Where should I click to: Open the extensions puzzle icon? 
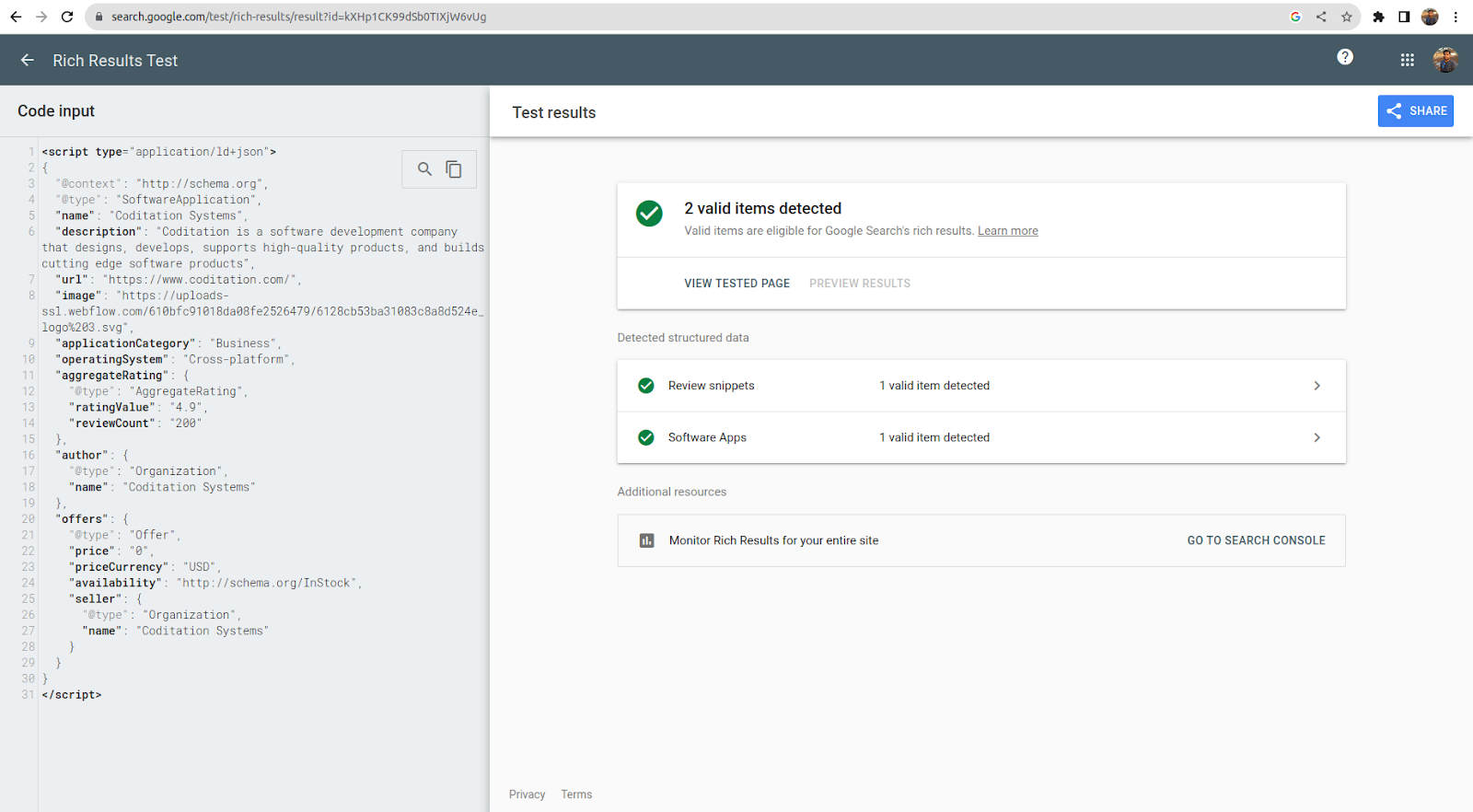(x=1378, y=17)
